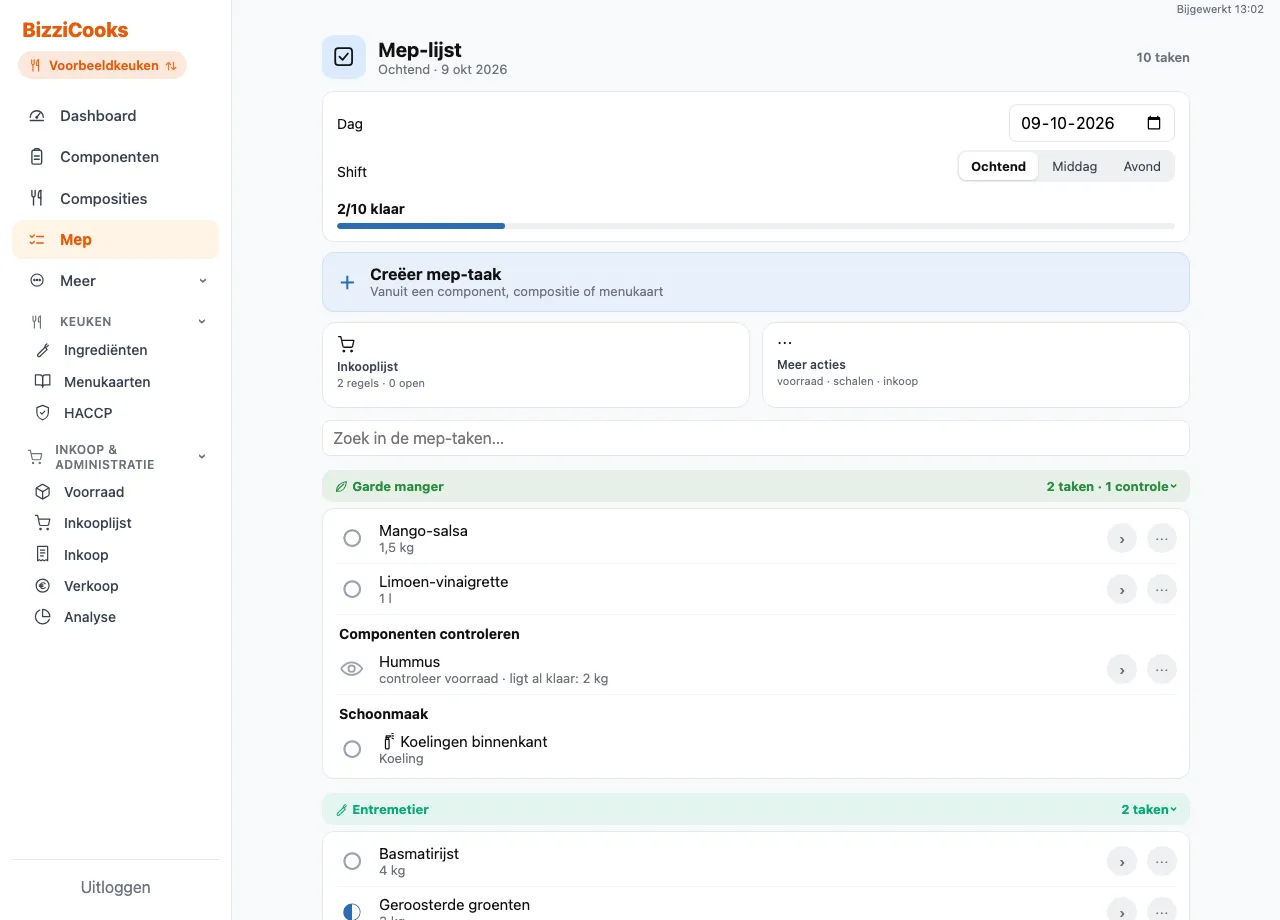This screenshot has height=920, width=1280.
Task: Expand the Meer sidebar menu
Action: (x=116, y=281)
